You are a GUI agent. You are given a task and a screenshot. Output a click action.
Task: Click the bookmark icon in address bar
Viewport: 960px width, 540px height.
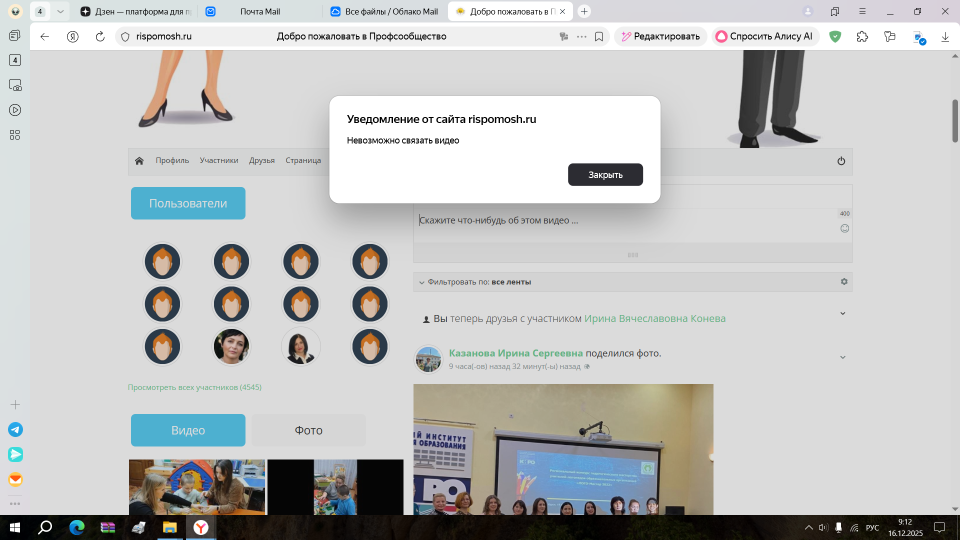click(x=599, y=36)
